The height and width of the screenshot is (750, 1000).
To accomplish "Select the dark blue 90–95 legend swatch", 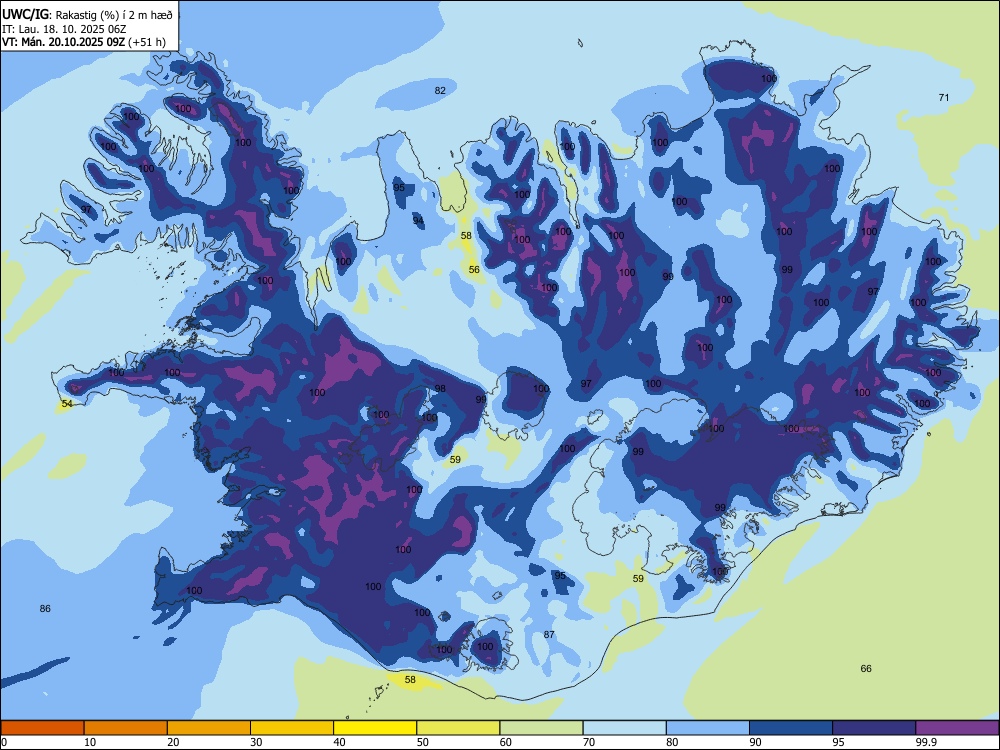I will click(x=791, y=728).
